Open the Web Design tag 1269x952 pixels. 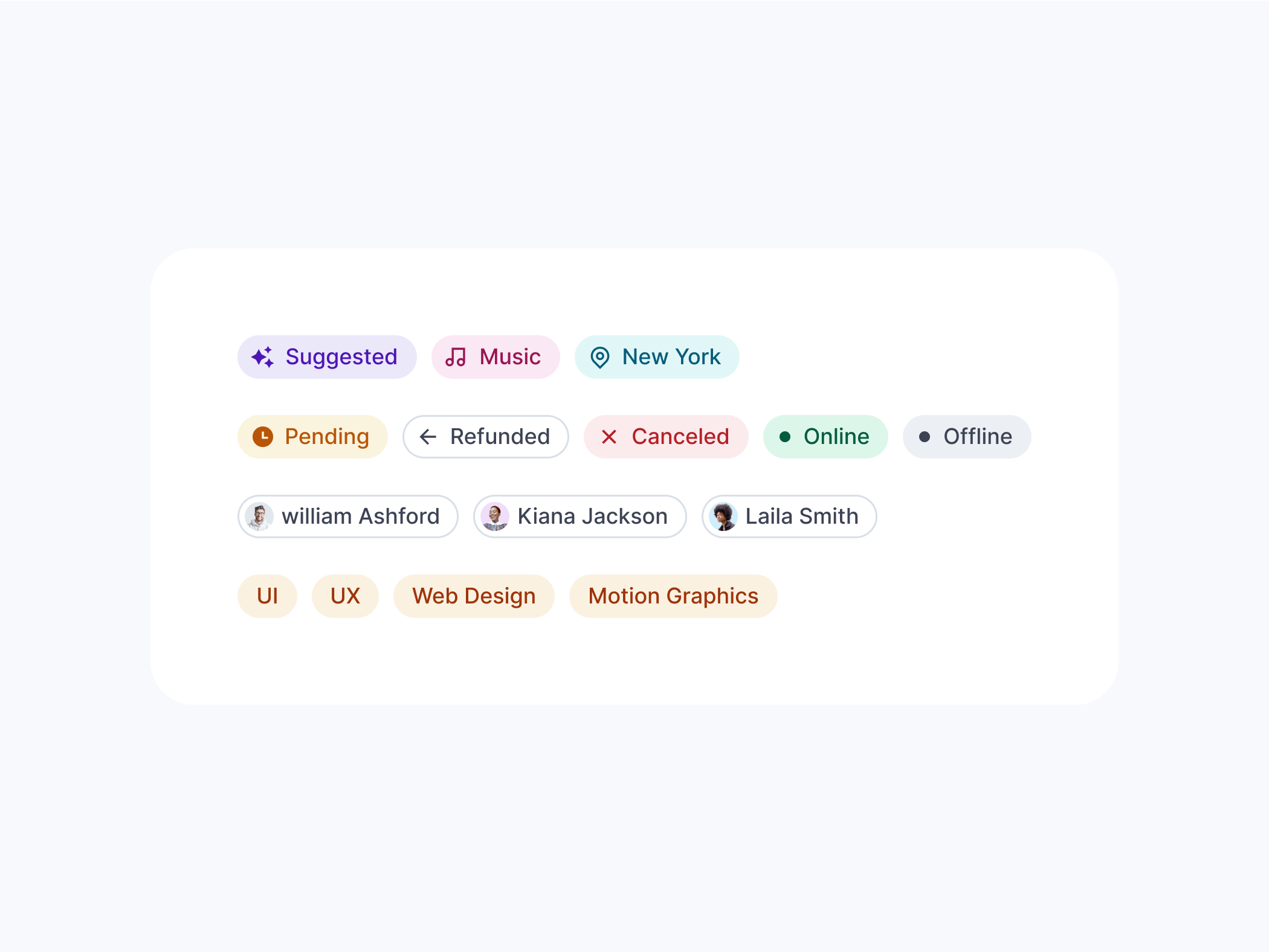(x=474, y=596)
